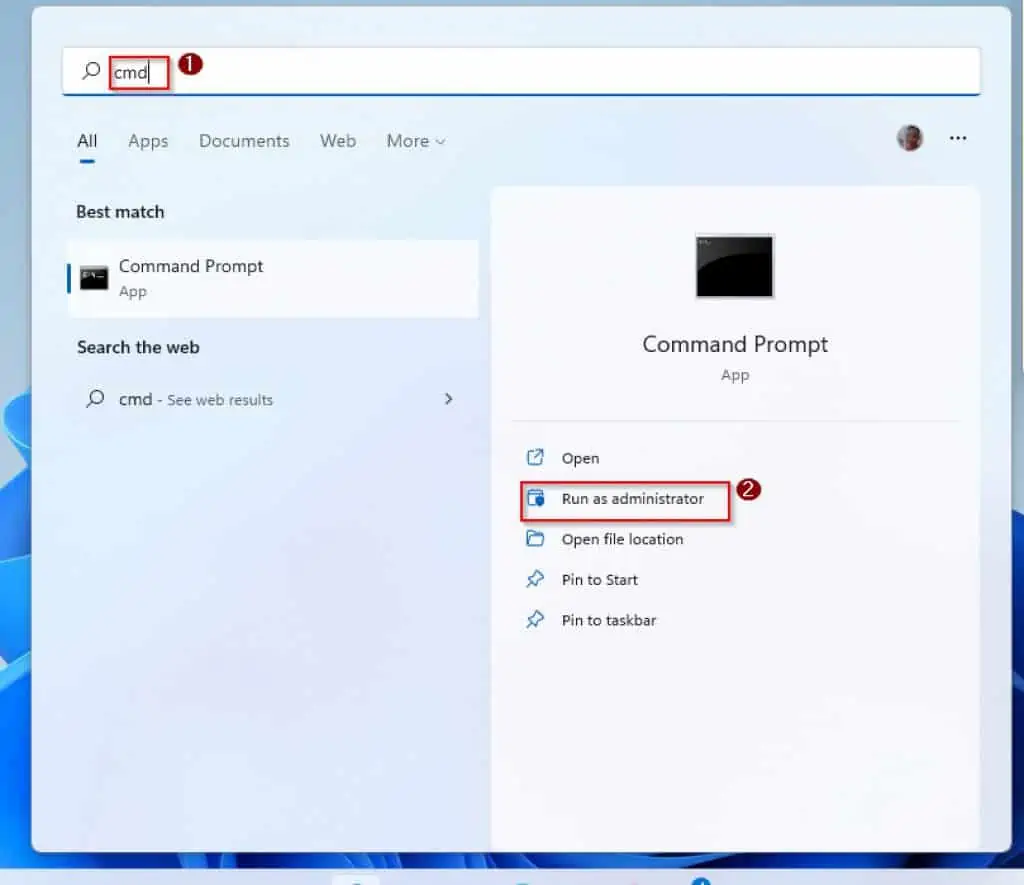Image resolution: width=1024 pixels, height=885 pixels.
Task: Click the web search magnifier next to cmd
Action: [x=95, y=399]
